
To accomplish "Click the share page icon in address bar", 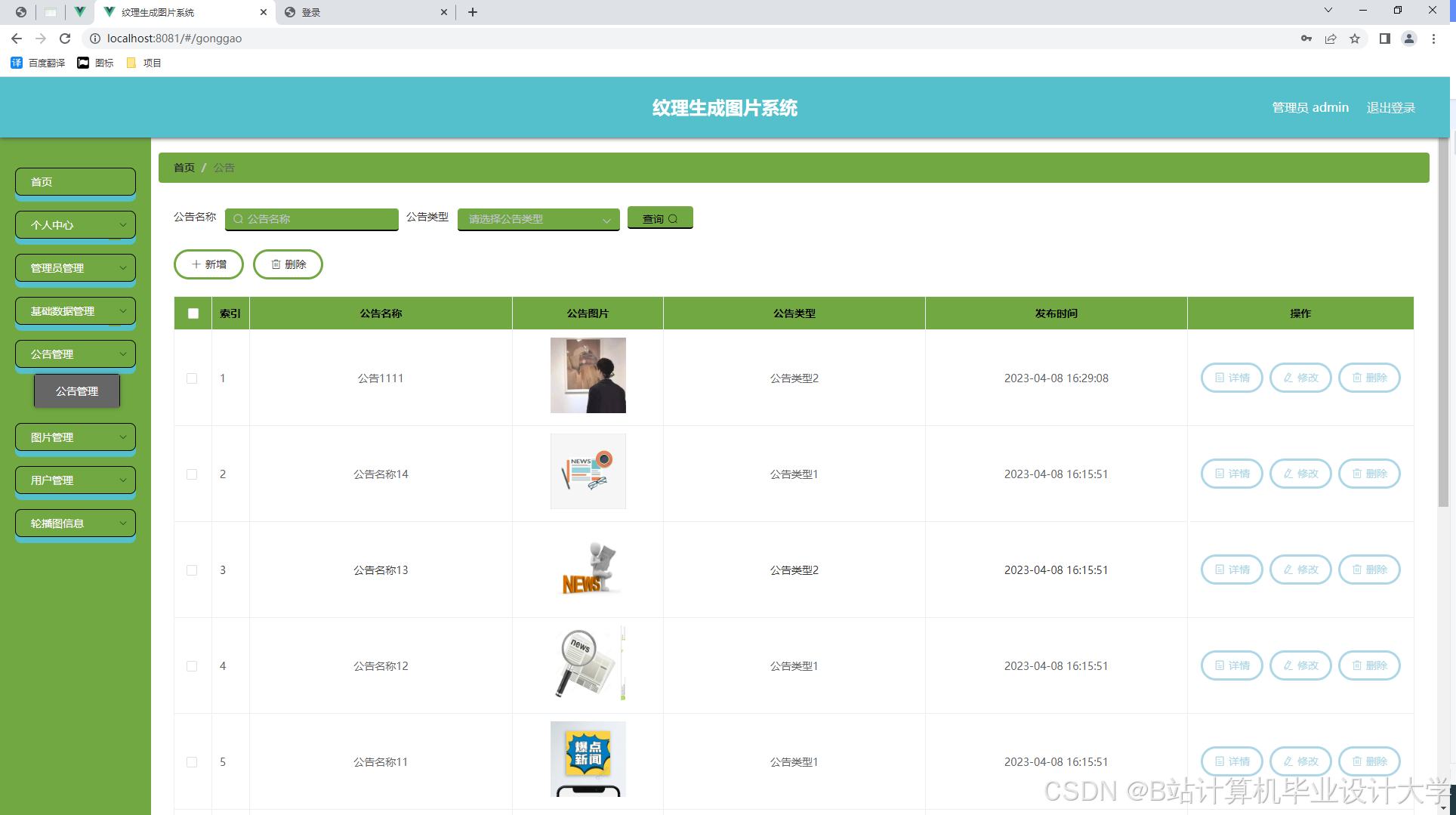I will pyautogui.click(x=1331, y=39).
